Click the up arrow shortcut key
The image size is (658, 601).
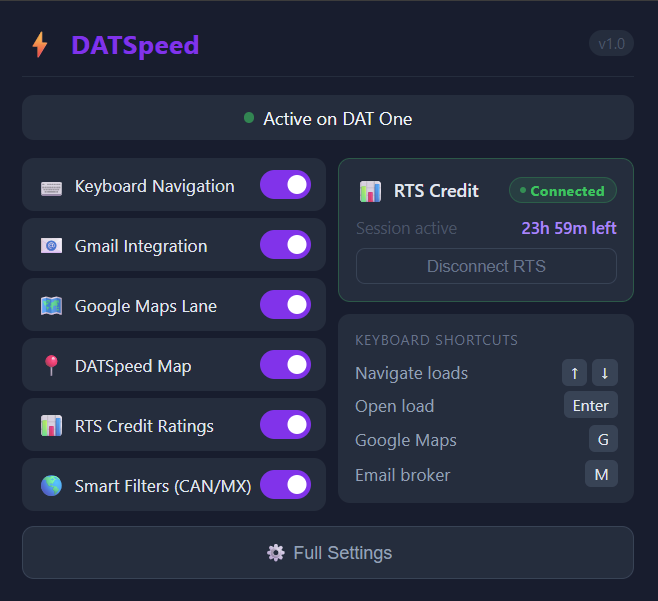click(x=574, y=373)
